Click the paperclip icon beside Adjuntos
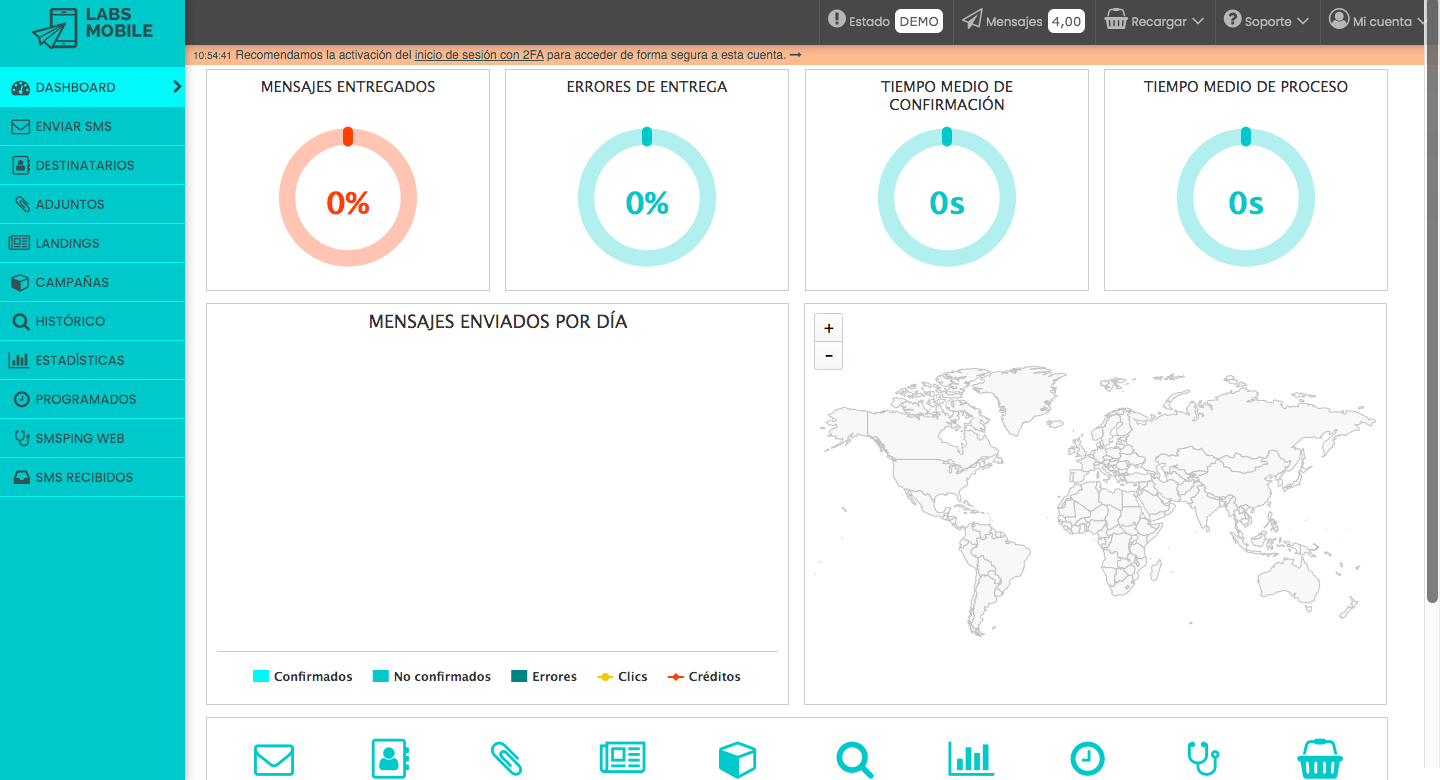The width and height of the screenshot is (1440, 780). coord(22,205)
